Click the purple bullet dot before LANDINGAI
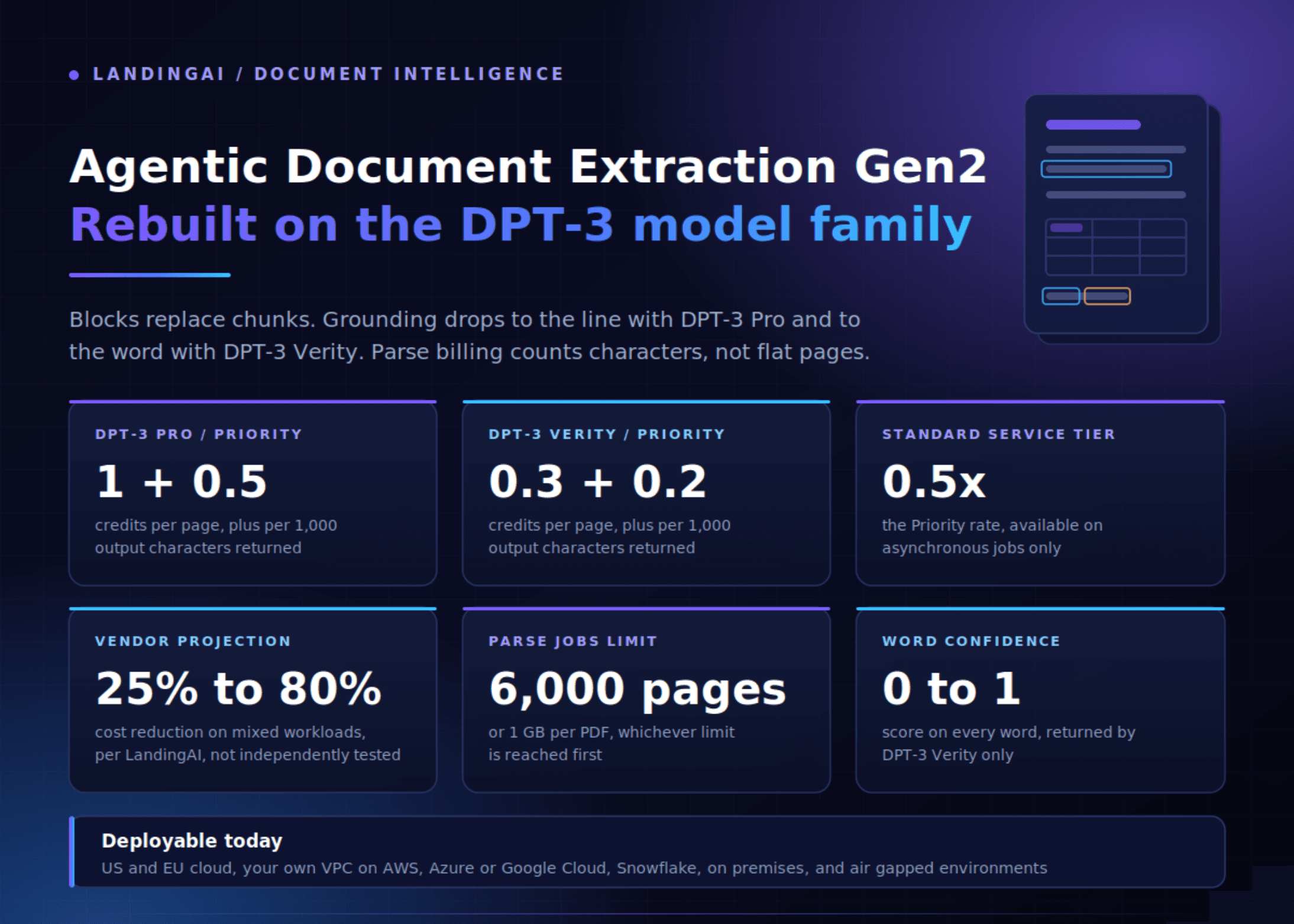The image size is (1294, 924). click(74, 75)
